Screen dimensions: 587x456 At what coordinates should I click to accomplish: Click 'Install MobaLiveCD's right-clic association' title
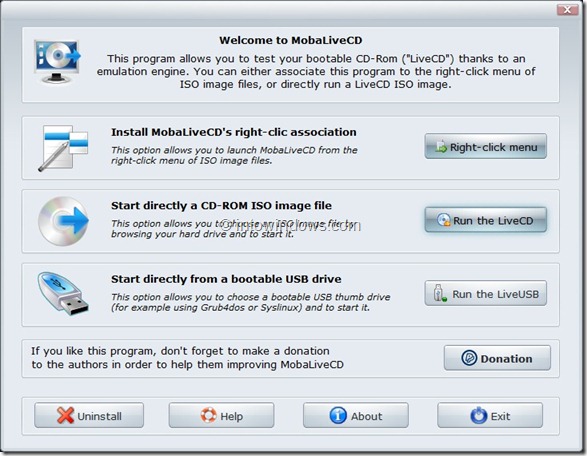[x=234, y=132]
